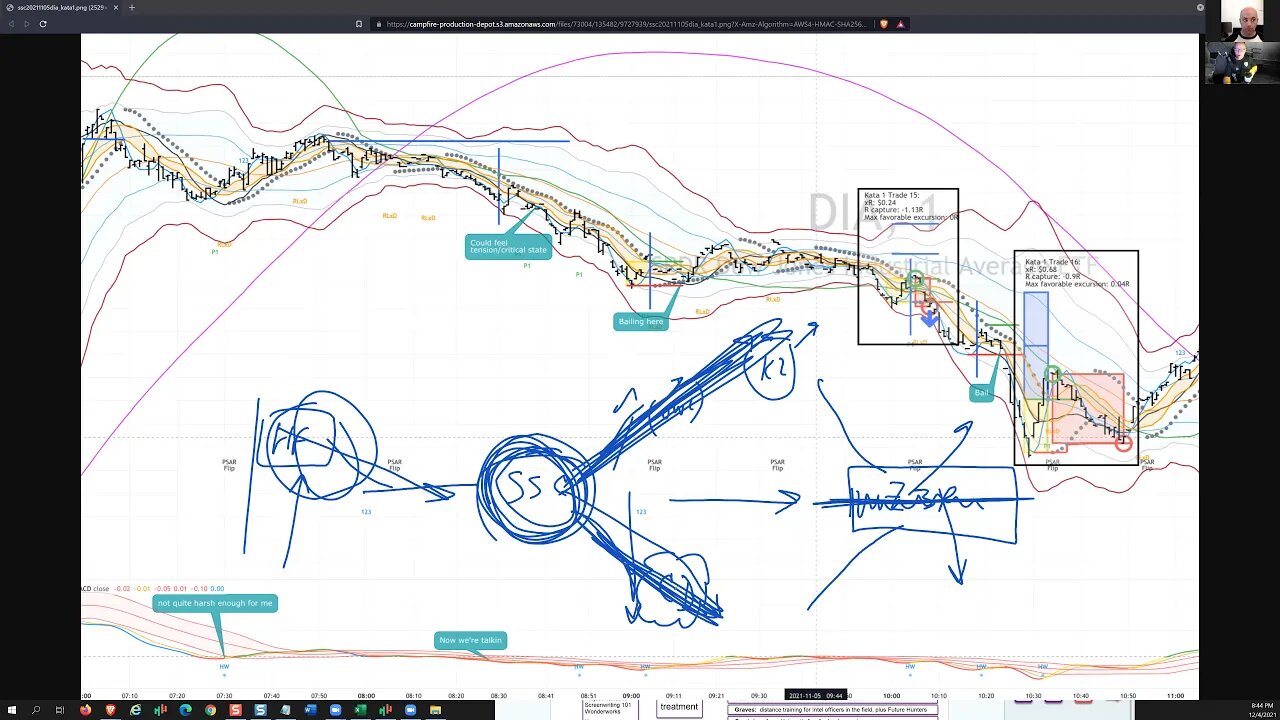Open taskbar search

pyautogui.click(x=36, y=710)
